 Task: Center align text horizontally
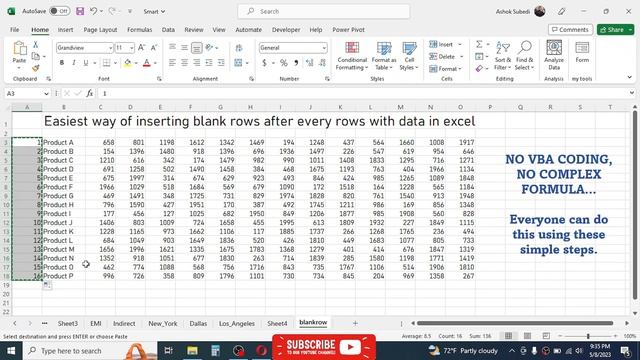pos(184,63)
